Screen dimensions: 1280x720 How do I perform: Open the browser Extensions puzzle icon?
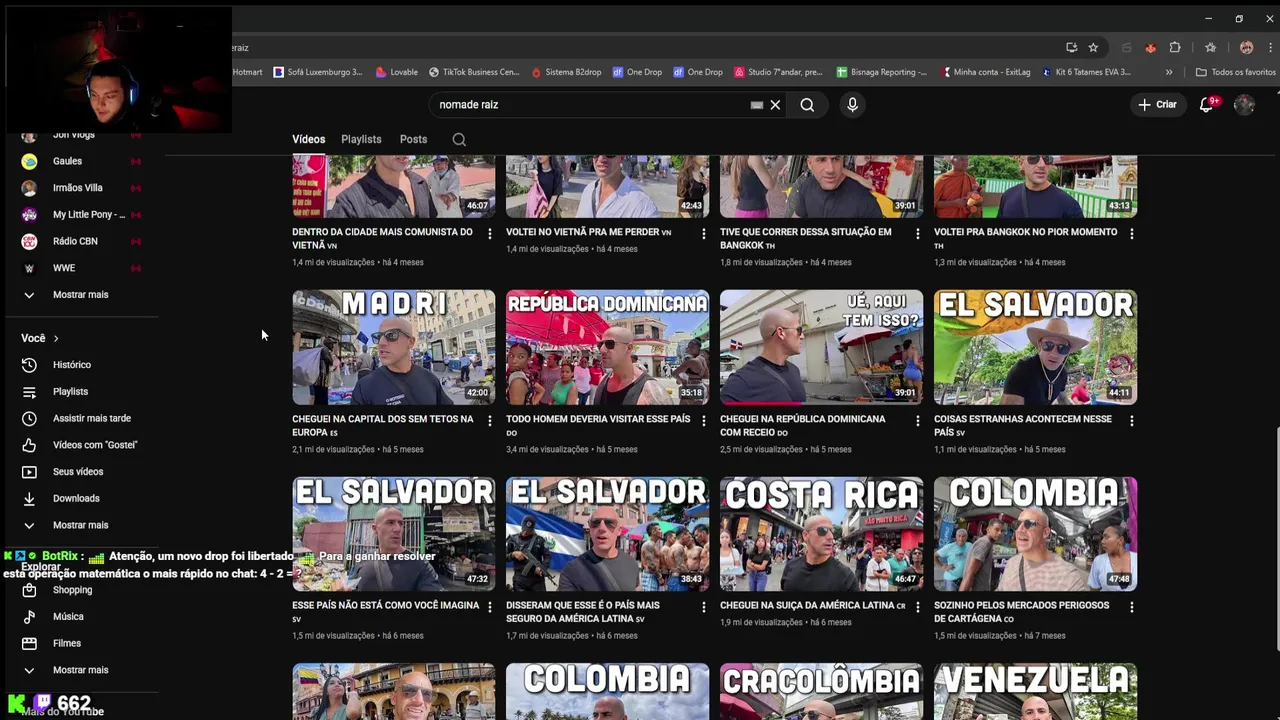1175,47
